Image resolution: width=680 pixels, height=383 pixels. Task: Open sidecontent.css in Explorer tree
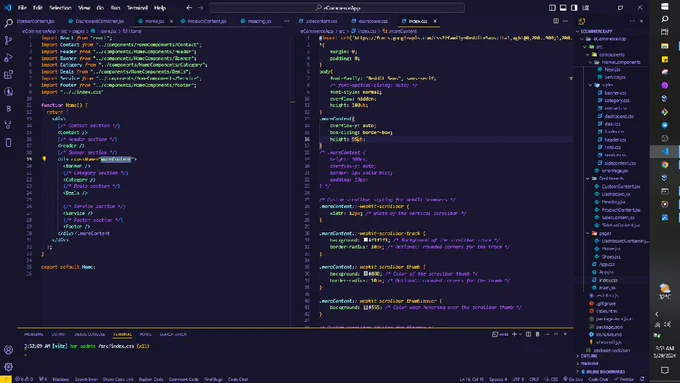(x=620, y=163)
